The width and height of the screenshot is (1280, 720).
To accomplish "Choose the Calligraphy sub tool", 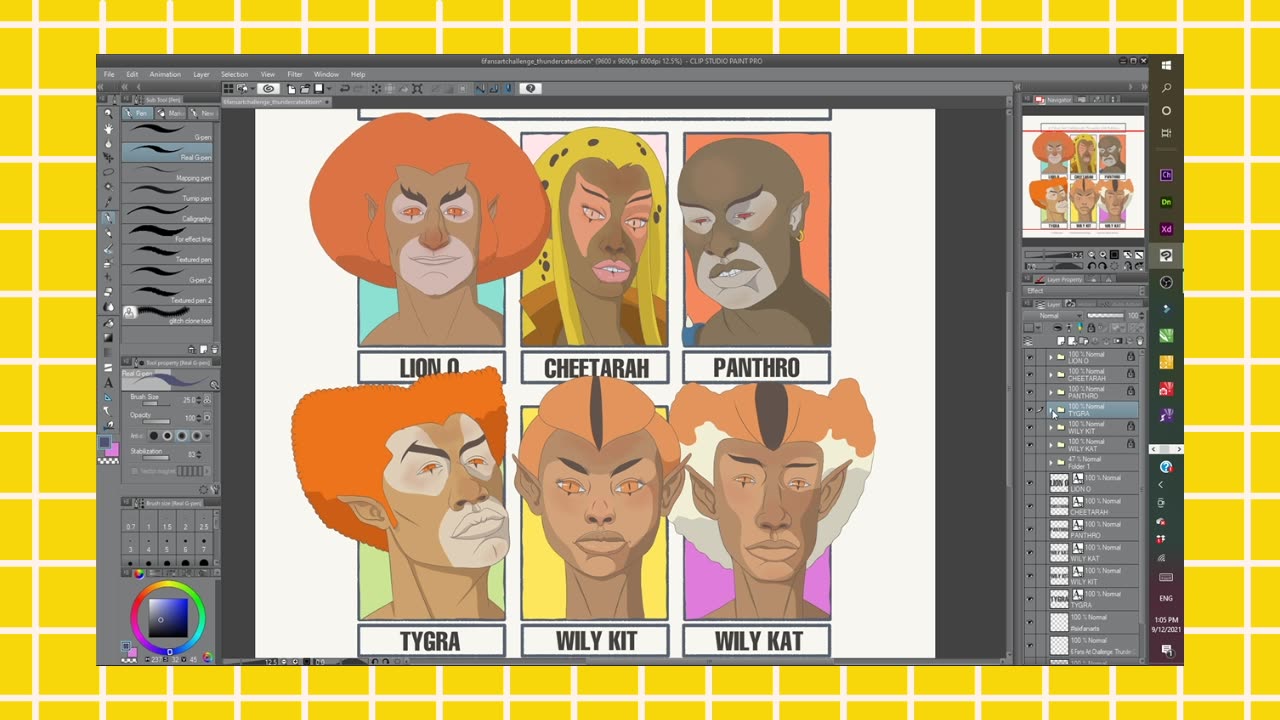I will (167, 213).
